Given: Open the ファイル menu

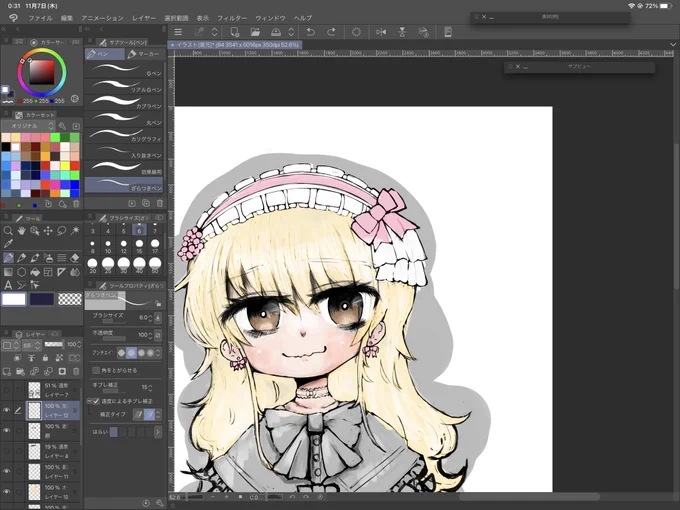Looking at the screenshot, I should [x=40, y=18].
